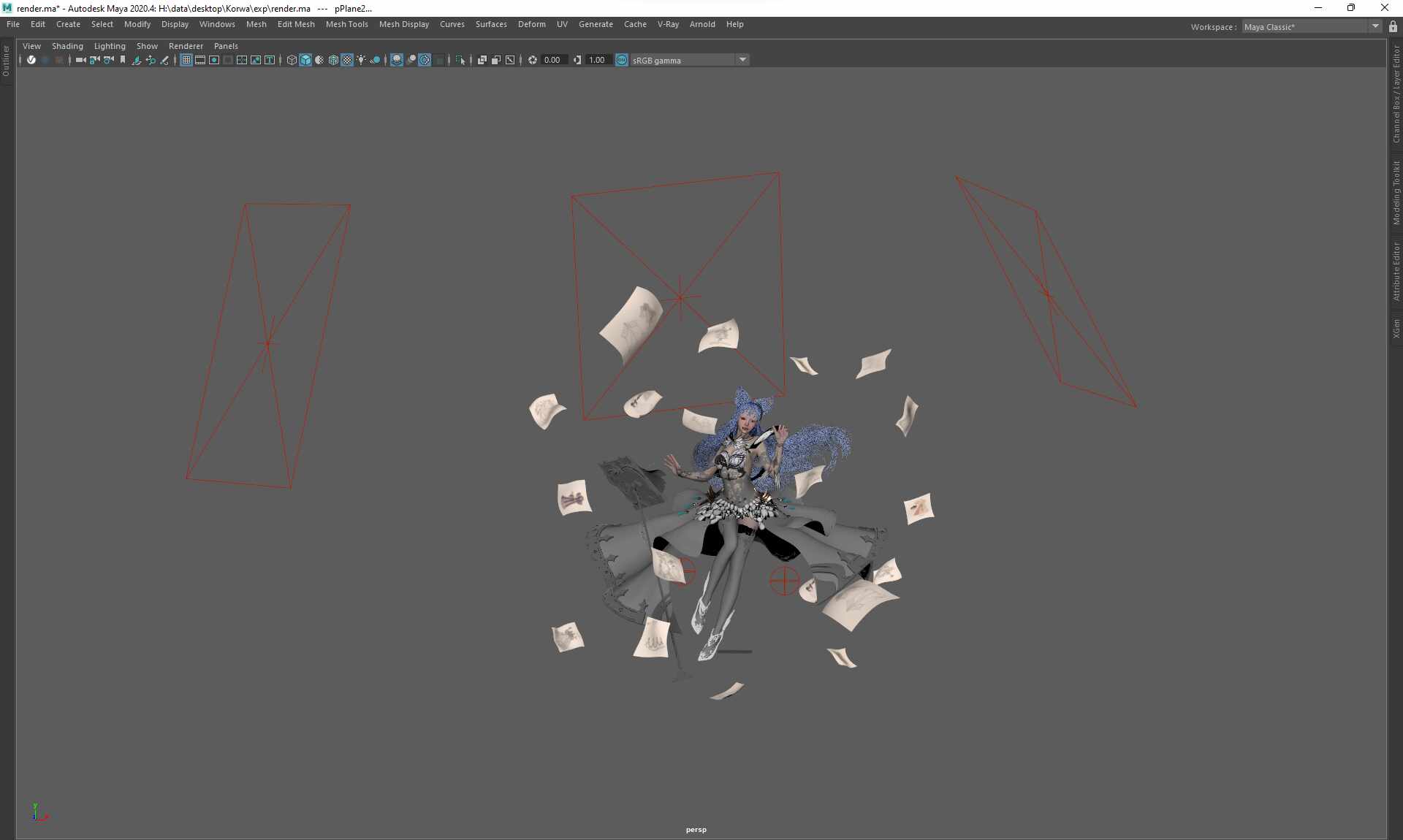Image resolution: width=1403 pixels, height=840 pixels.
Task: Open the Attribute Editor side tab
Action: click(1396, 271)
